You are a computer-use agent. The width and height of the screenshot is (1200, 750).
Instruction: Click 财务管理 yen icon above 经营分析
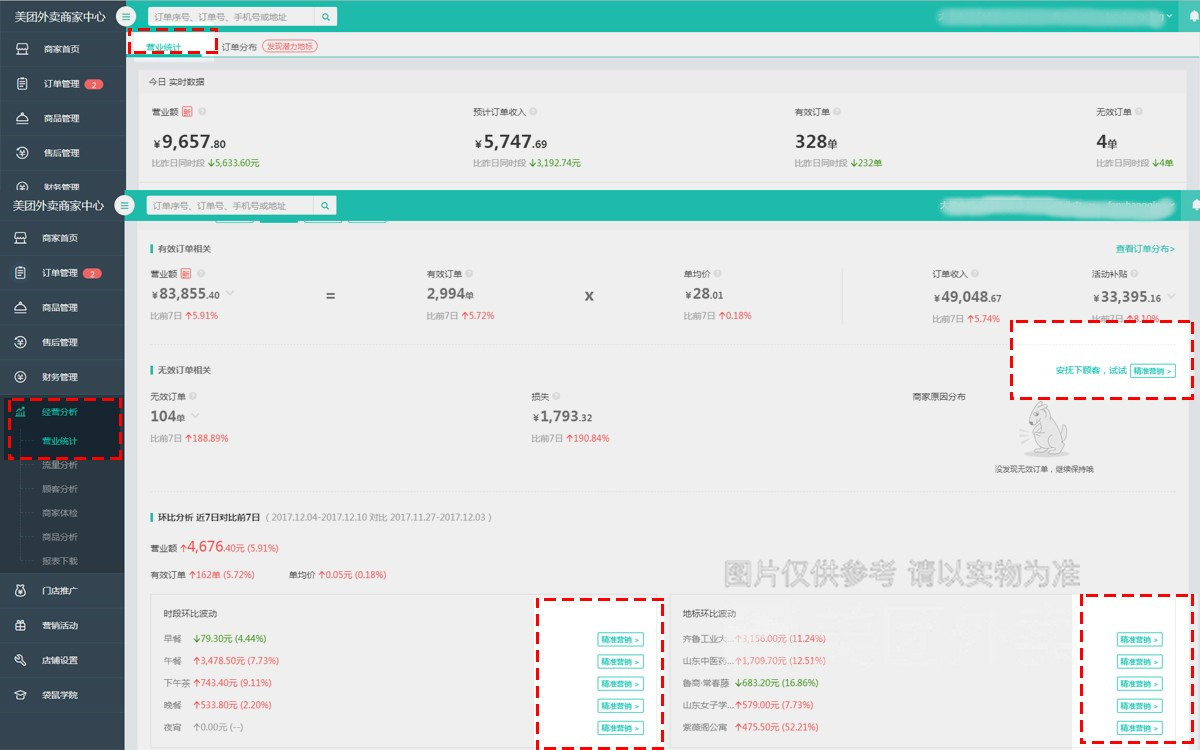(21, 377)
